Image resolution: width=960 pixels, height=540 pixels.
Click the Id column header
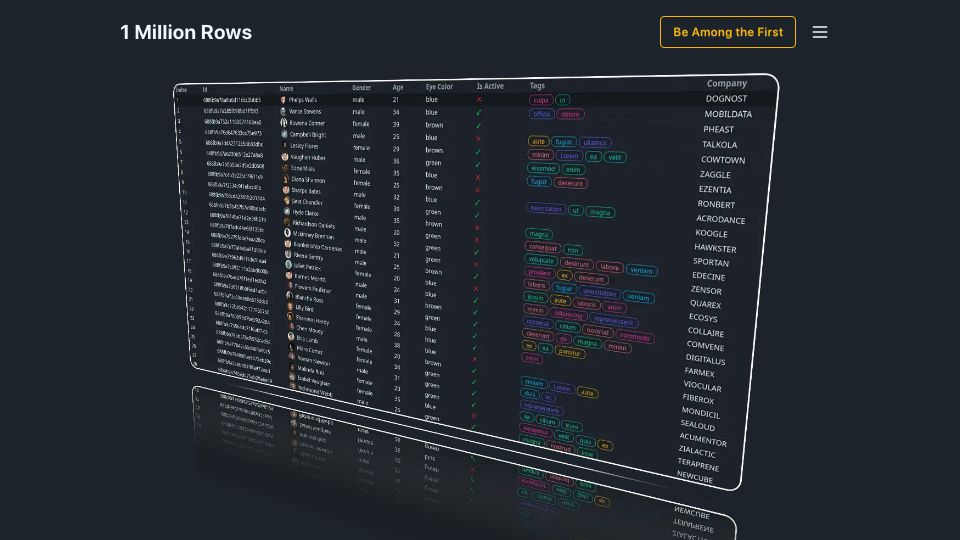click(205, 89)
